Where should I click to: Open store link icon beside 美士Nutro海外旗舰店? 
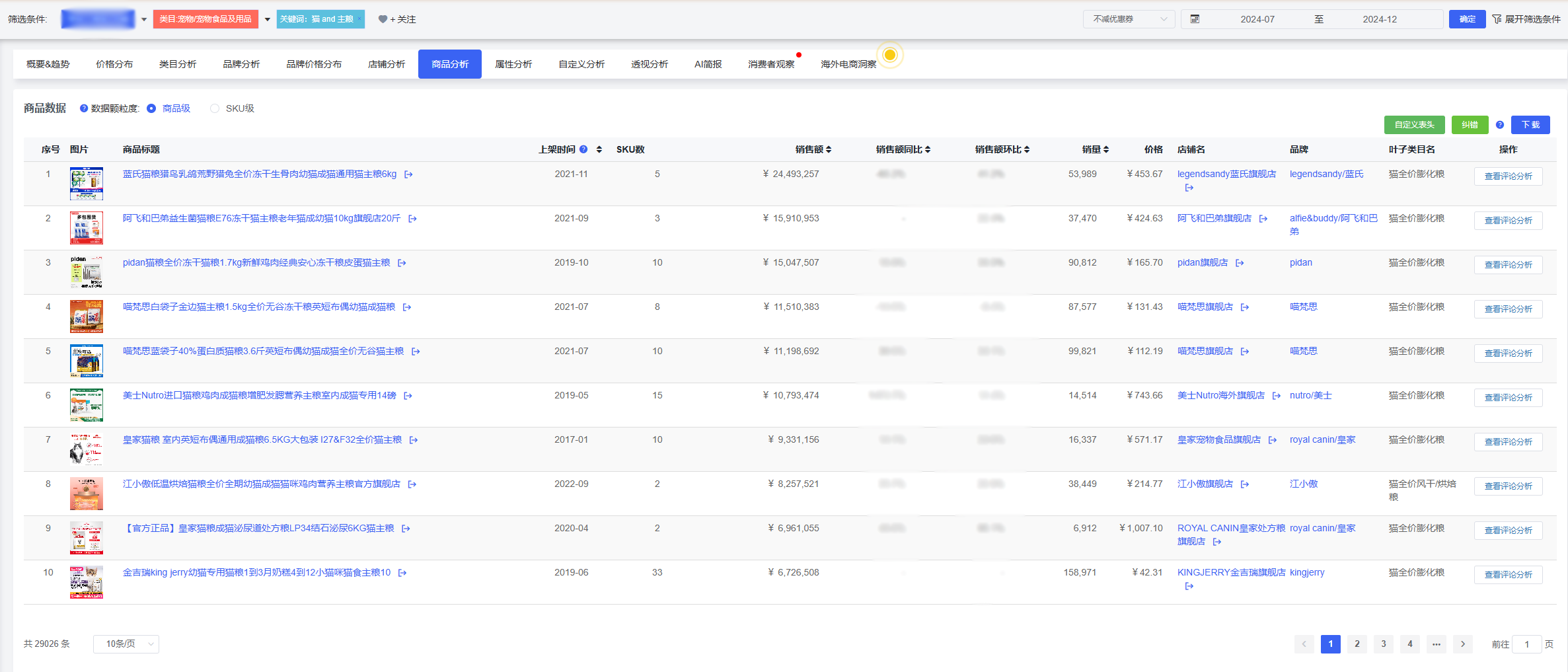click(x=1277, y=396)
